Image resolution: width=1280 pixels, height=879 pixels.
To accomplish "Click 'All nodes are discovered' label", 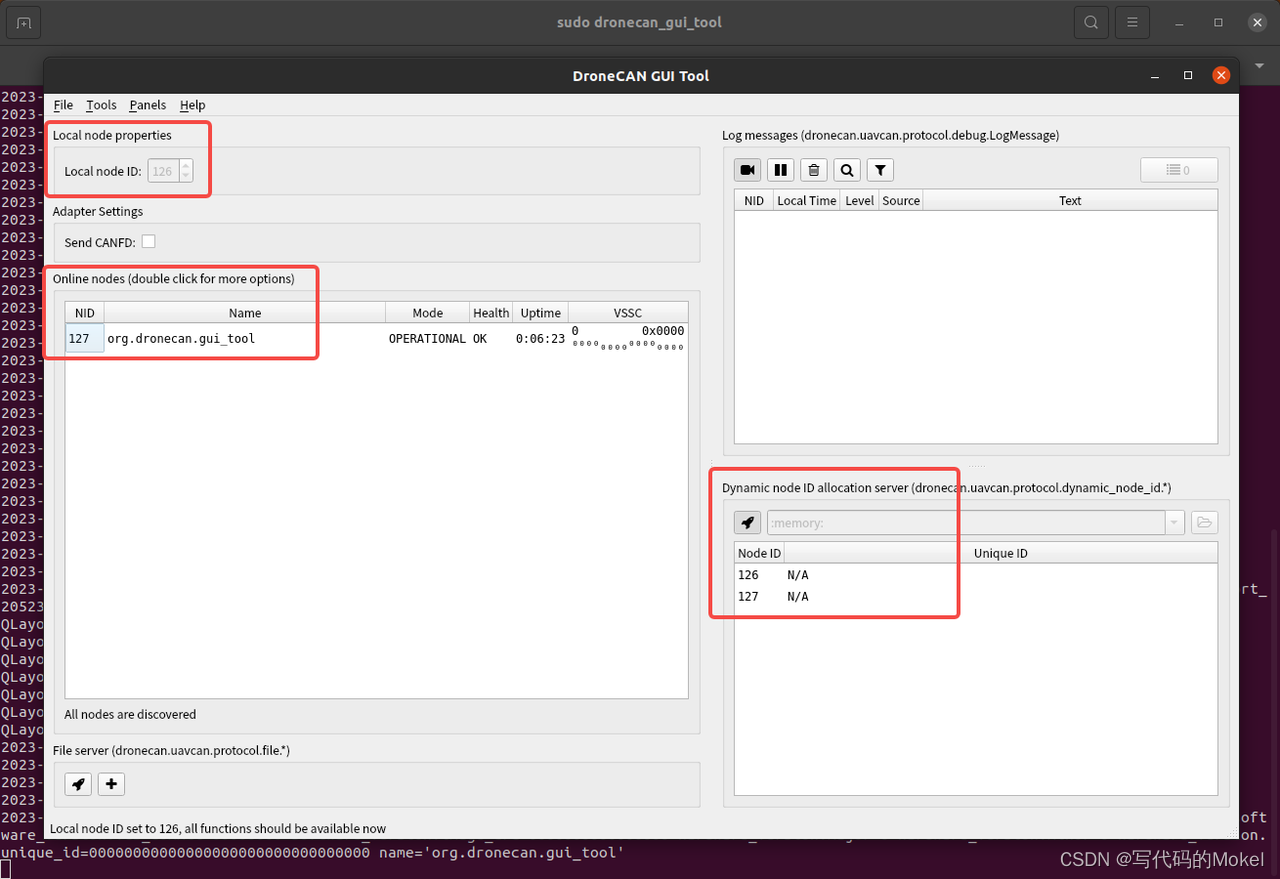I will pos(130,714).
